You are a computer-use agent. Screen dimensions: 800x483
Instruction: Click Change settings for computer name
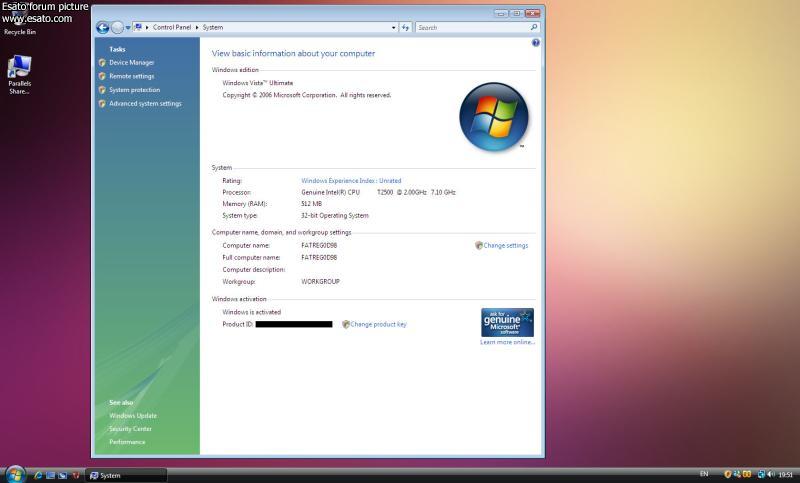pos(506,245)
